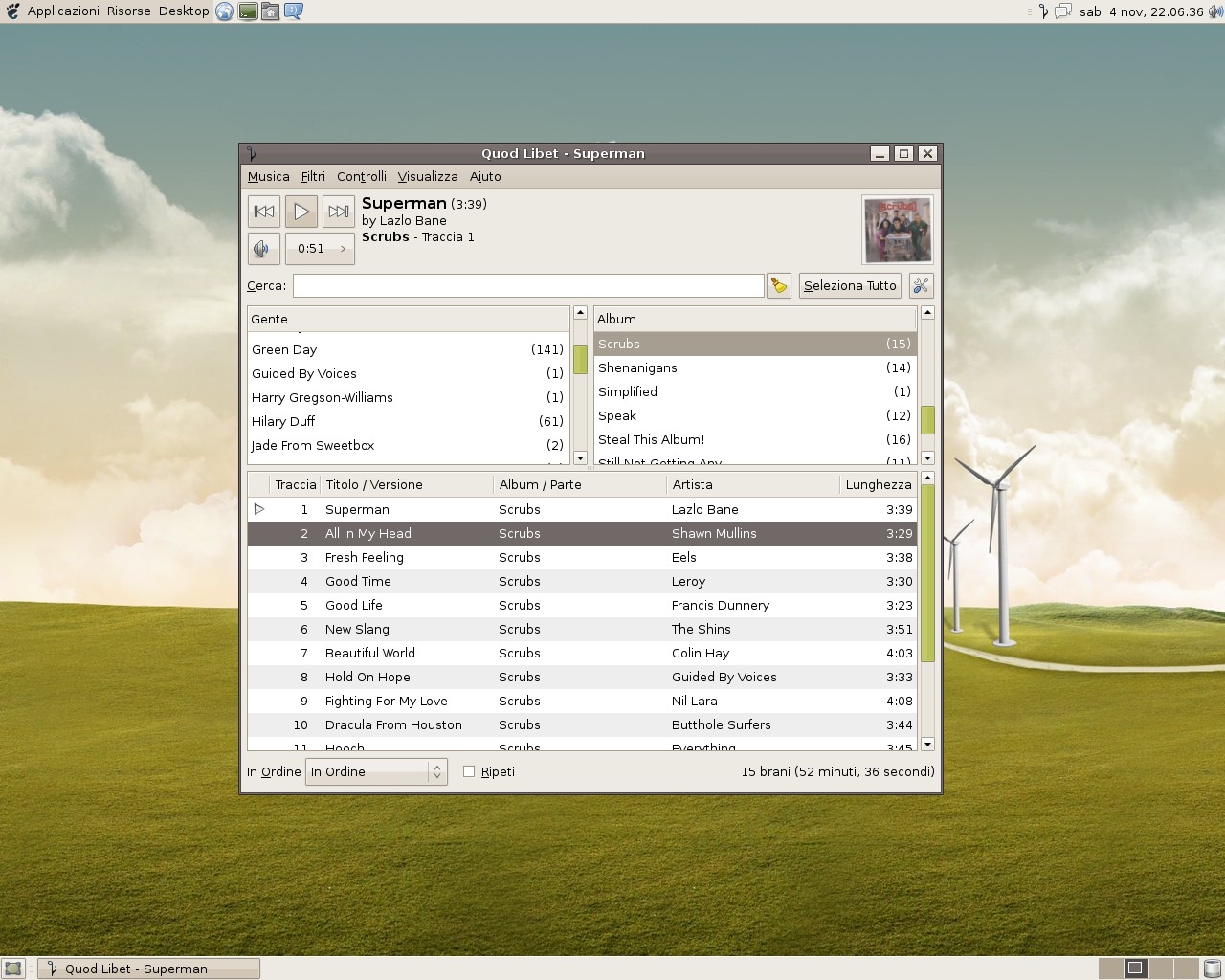The height and width of the screenshot is (980, 1225).
Task: Select the Speak album
Action: point(755,416)
